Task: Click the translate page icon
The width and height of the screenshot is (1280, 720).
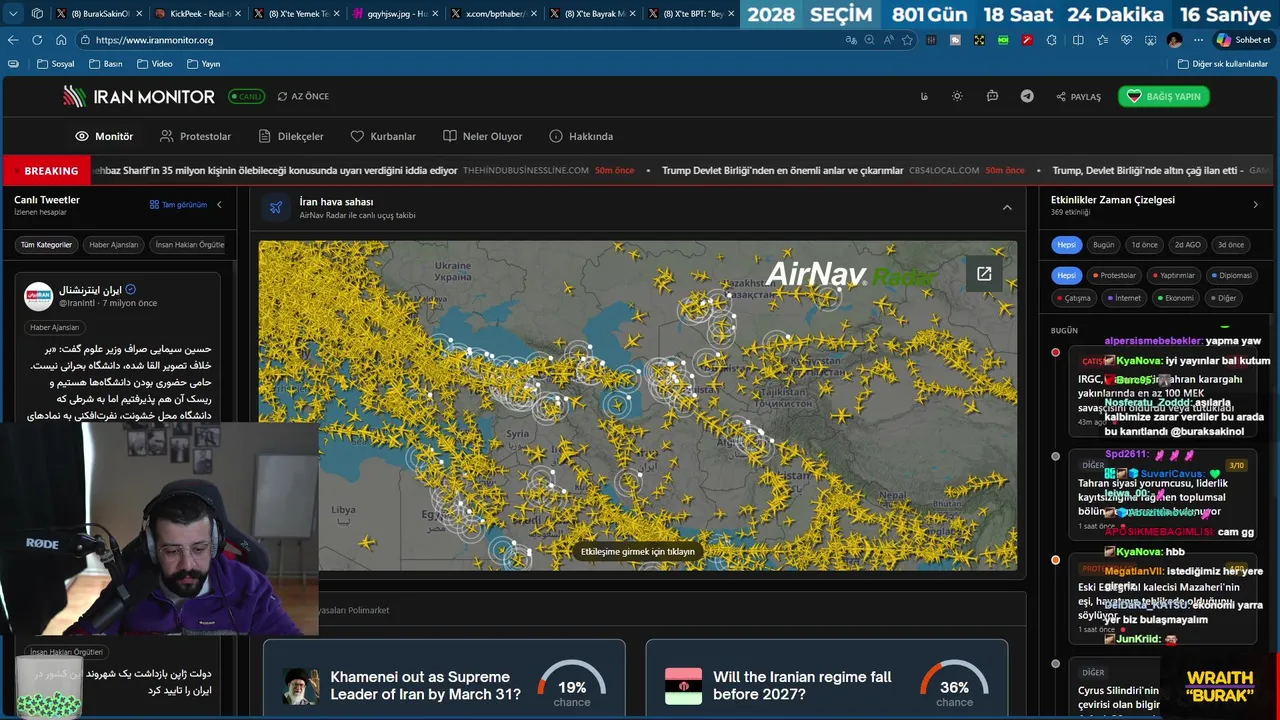Action: (851, 40)
